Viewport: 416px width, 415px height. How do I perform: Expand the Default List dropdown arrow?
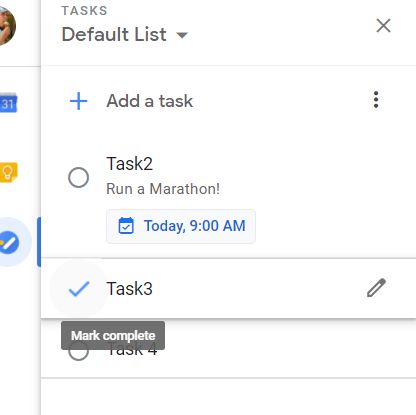pos(182,35)
